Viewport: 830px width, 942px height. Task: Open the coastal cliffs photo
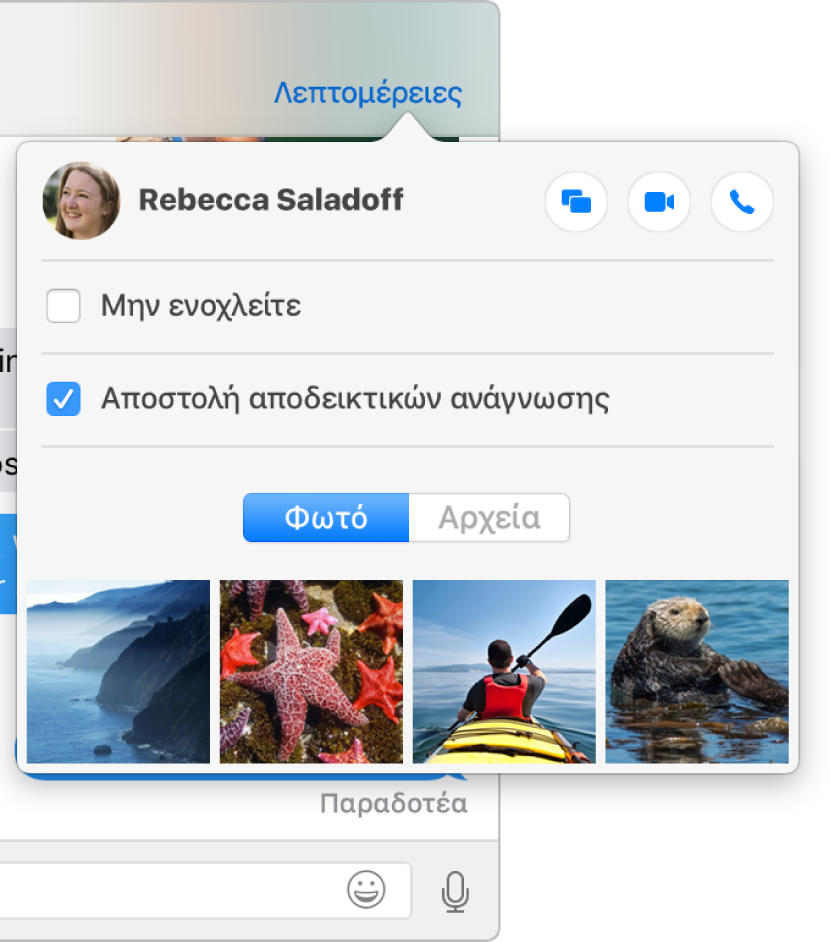(x=118, y=672)
